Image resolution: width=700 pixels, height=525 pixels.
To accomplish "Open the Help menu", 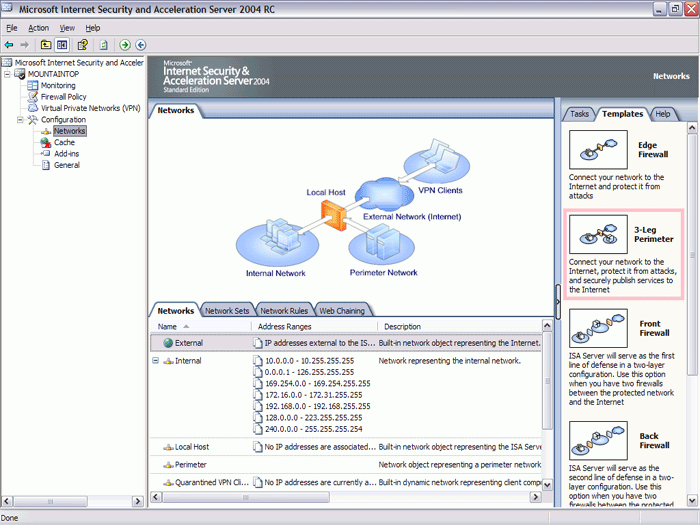I will (x=93, y=28).
